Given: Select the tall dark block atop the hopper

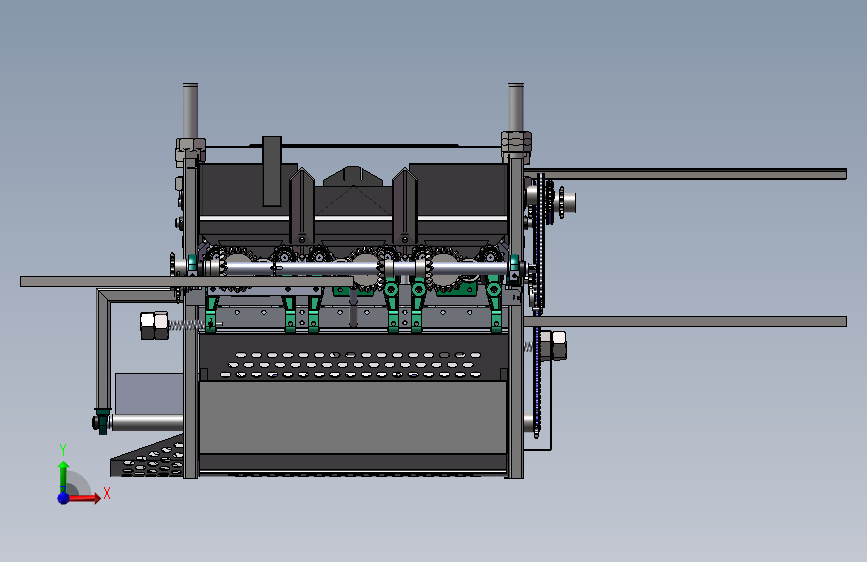Looking at the screenshot, I should 271,171.
